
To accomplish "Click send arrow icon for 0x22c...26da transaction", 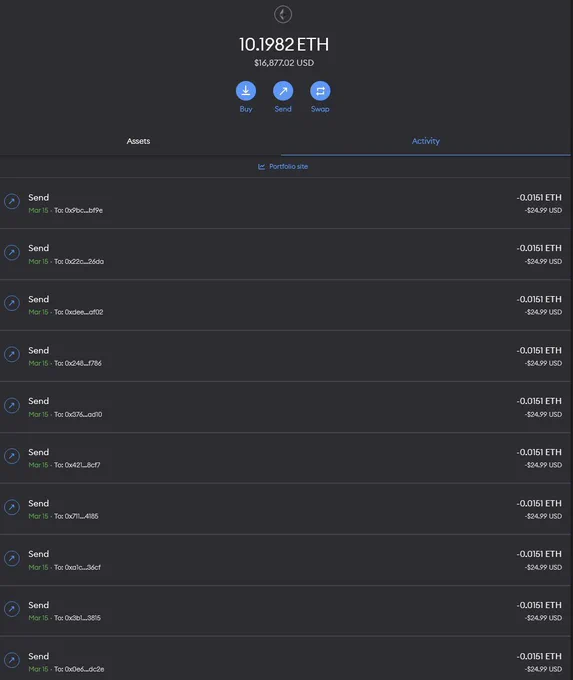I will pos(12,252).
